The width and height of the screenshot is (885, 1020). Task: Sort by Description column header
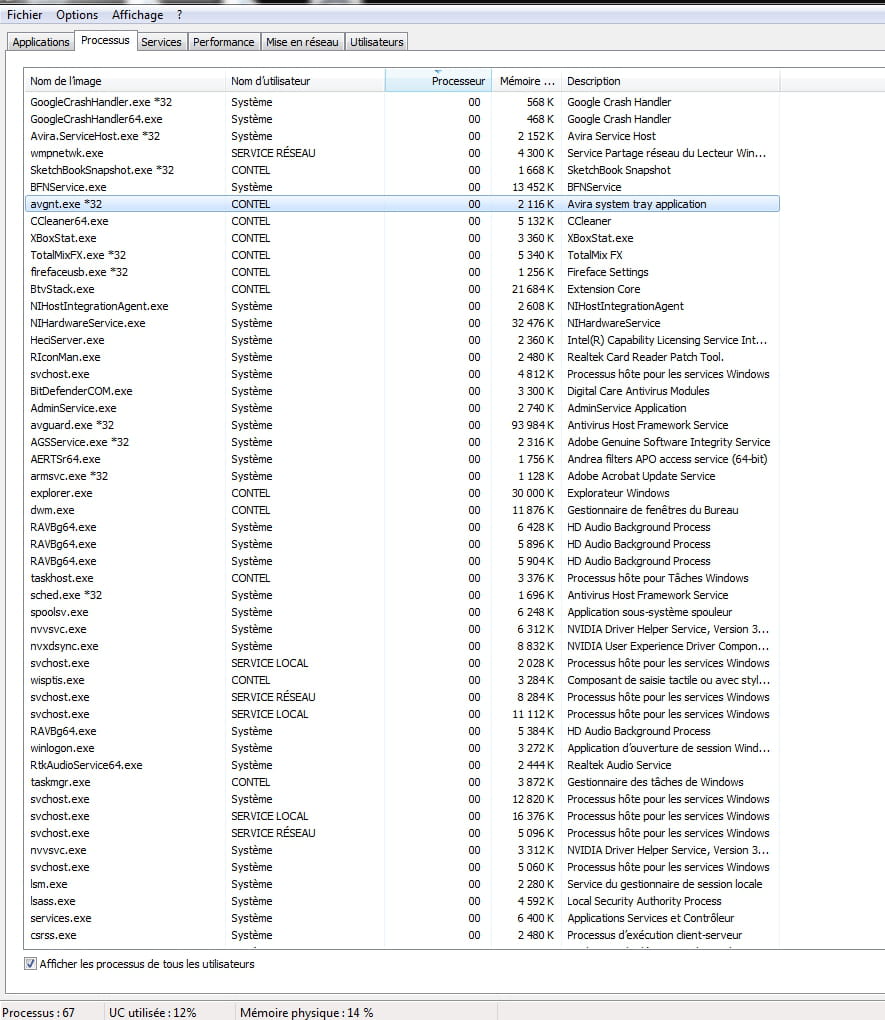[x=670, y=81]
